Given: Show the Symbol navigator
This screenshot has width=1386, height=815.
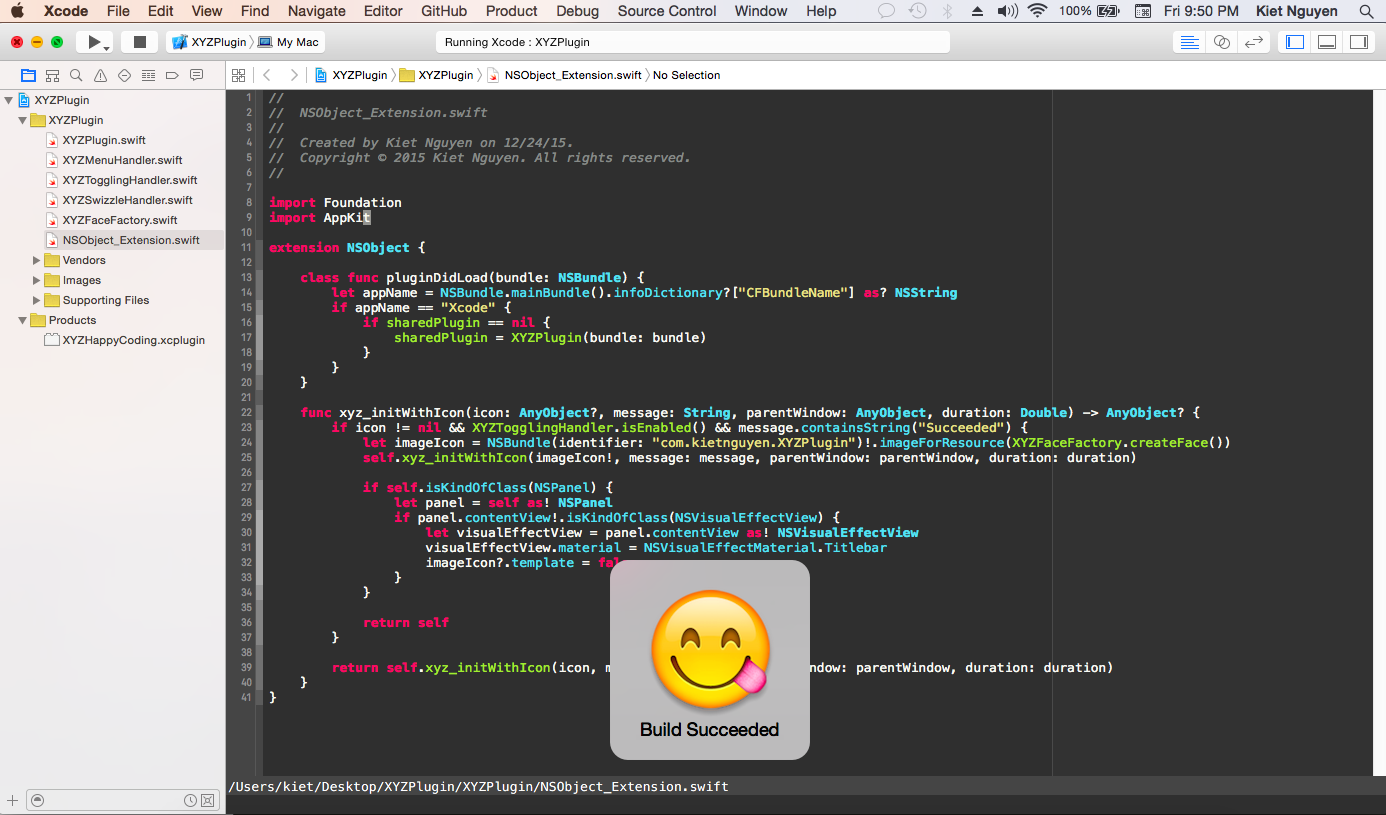Looking at the screenshot, I should point(52,75).
